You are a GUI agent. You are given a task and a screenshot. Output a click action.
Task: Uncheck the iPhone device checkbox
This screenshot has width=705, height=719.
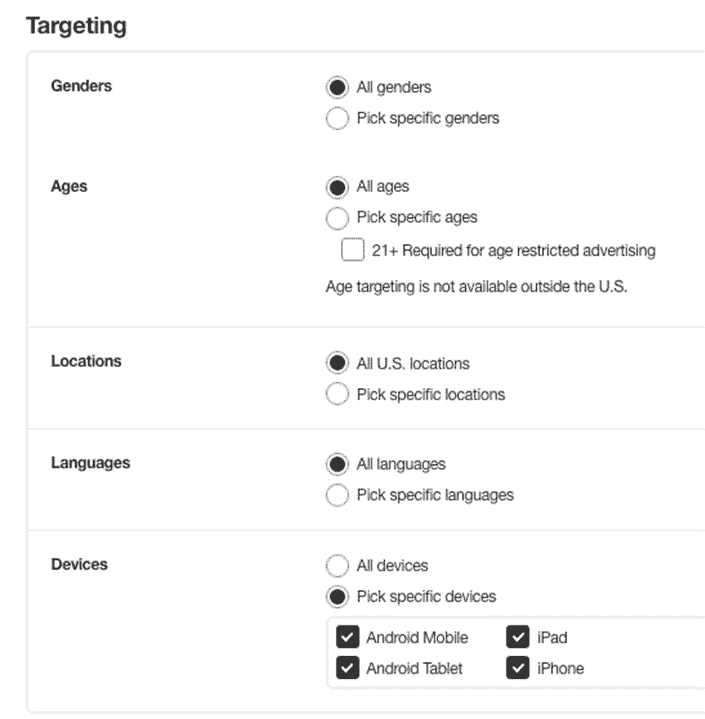click(x=518, y=669)
